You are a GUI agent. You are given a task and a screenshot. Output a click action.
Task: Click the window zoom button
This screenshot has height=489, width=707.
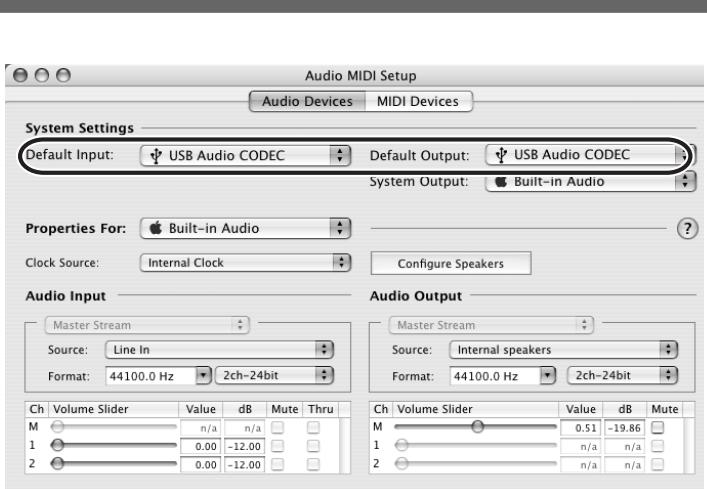click(x=64, y=75)
